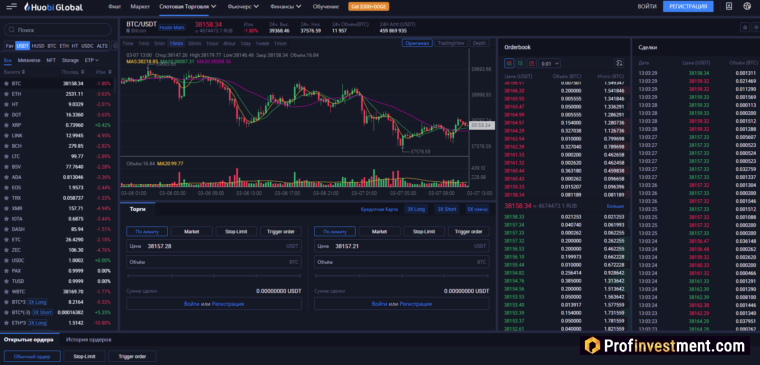Select the HUSD market filter
This screenshot has height=365, width=760.
click(38, 46)
